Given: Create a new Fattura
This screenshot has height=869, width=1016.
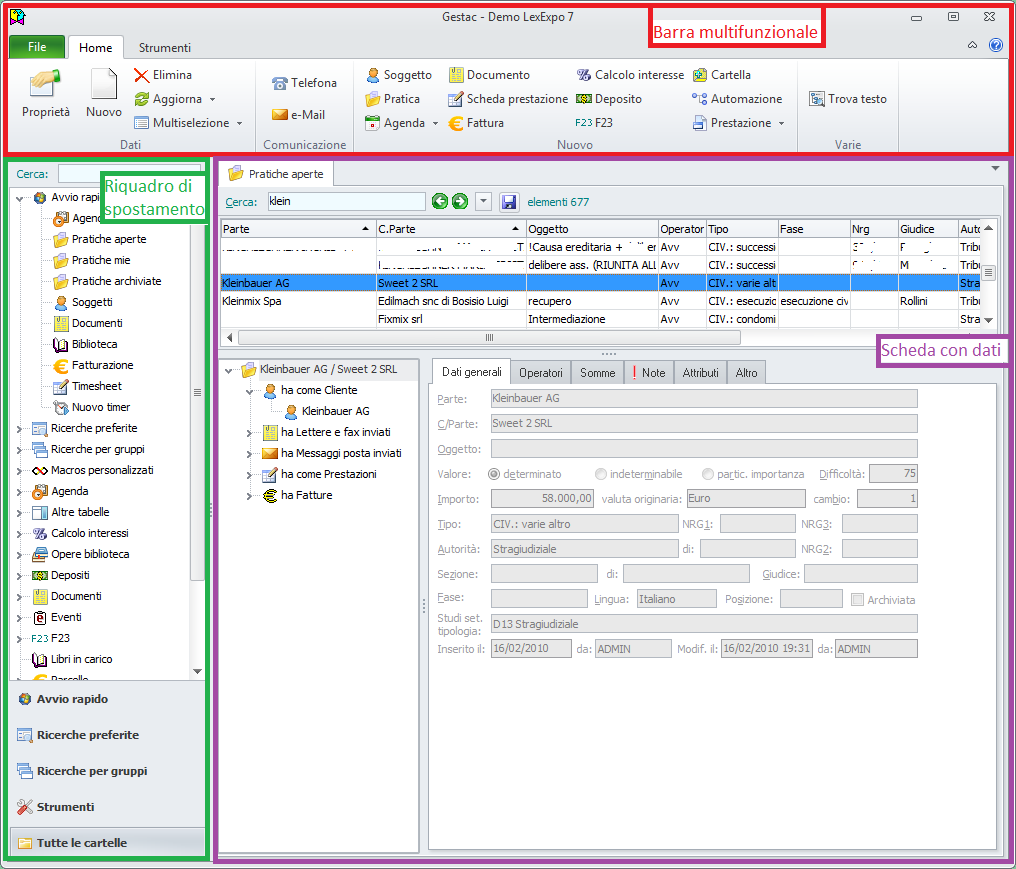Looking at the screenshot, I should (476, 123).
